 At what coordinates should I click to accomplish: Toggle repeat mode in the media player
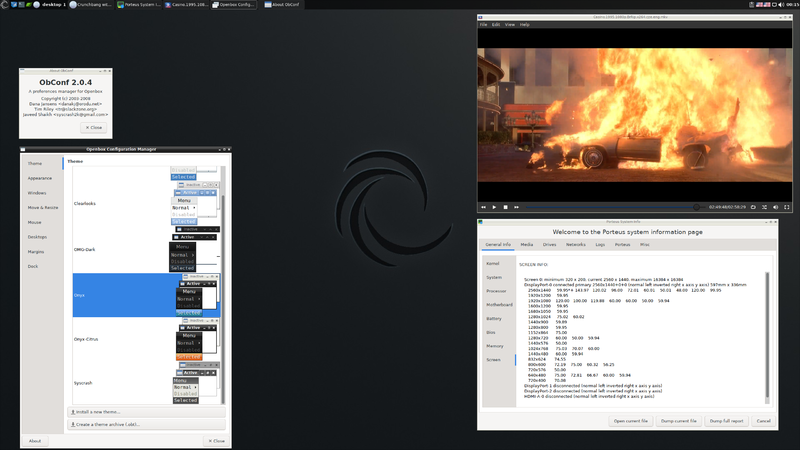[753, 207]
